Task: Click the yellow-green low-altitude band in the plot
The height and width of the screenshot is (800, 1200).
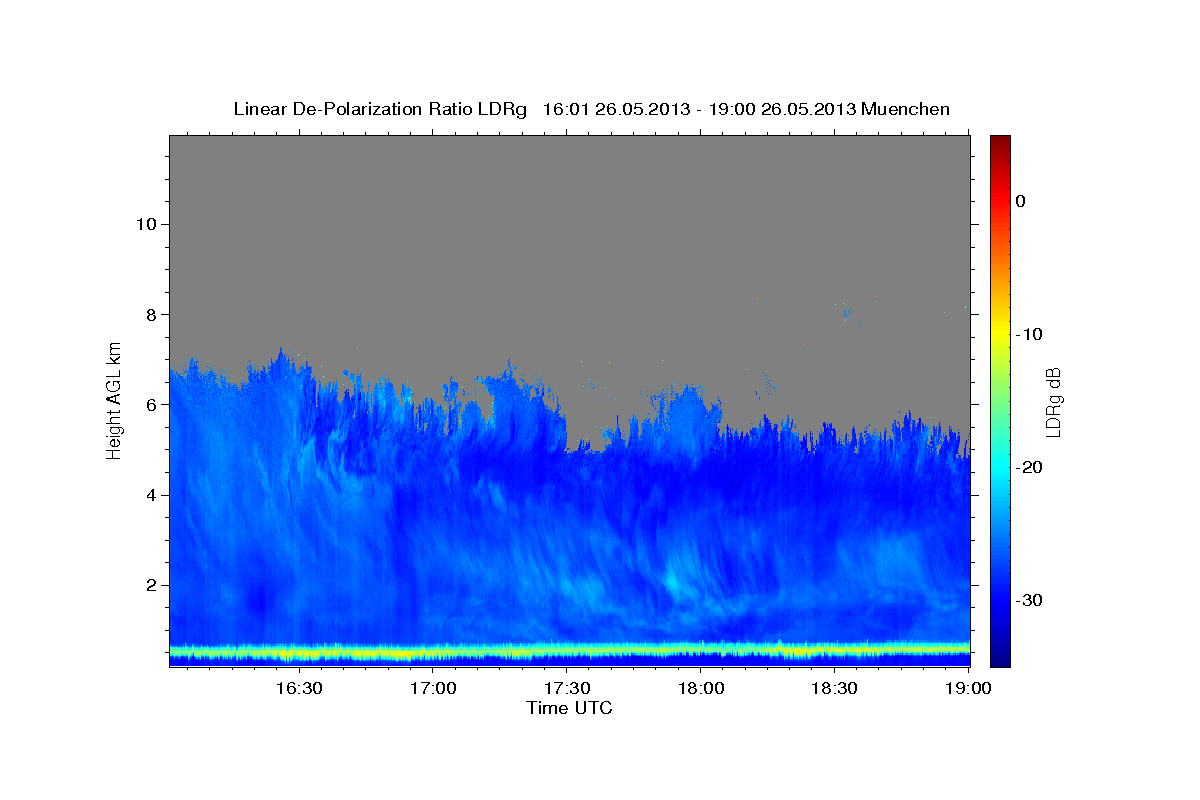Action: [569, 652]
